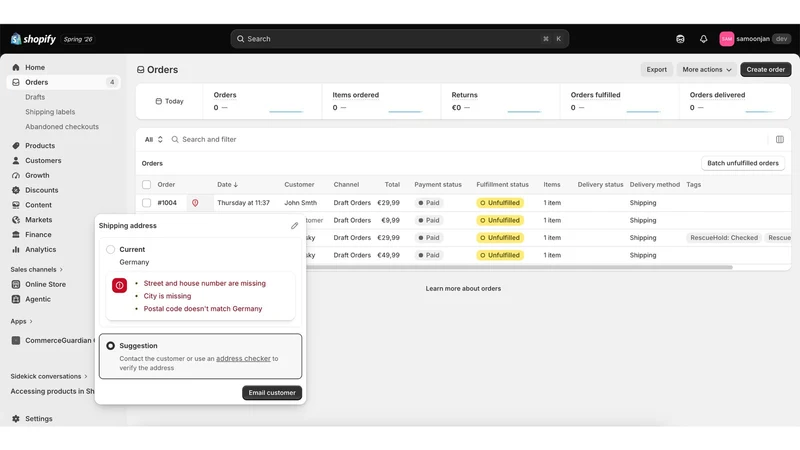Open order #1004
Image resolution: width=800 pixels, height=450 pixels.
(167, 203)
